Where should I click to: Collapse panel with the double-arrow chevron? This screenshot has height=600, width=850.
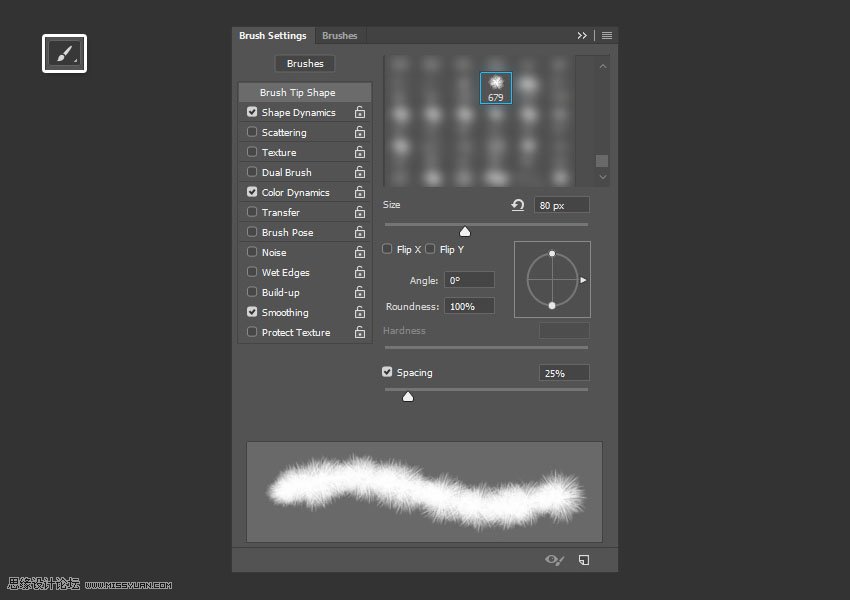click(582, 36)
